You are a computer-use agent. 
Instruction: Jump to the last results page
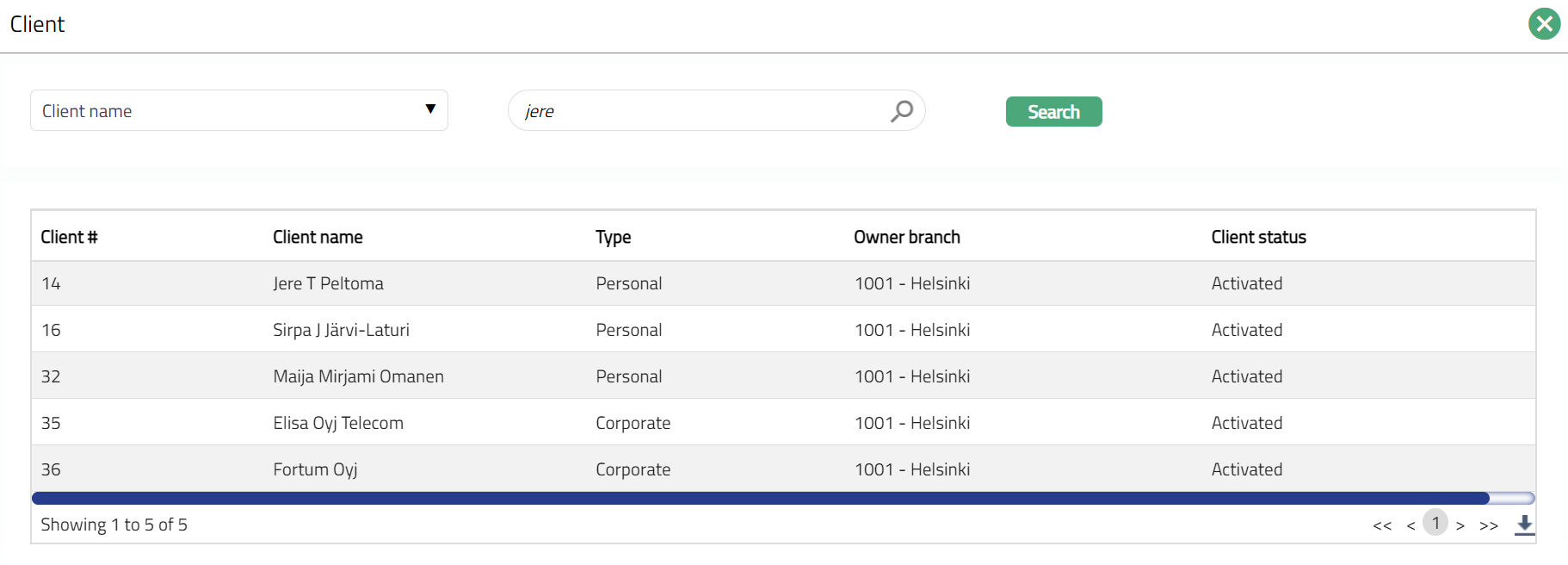pos(1489,525)
